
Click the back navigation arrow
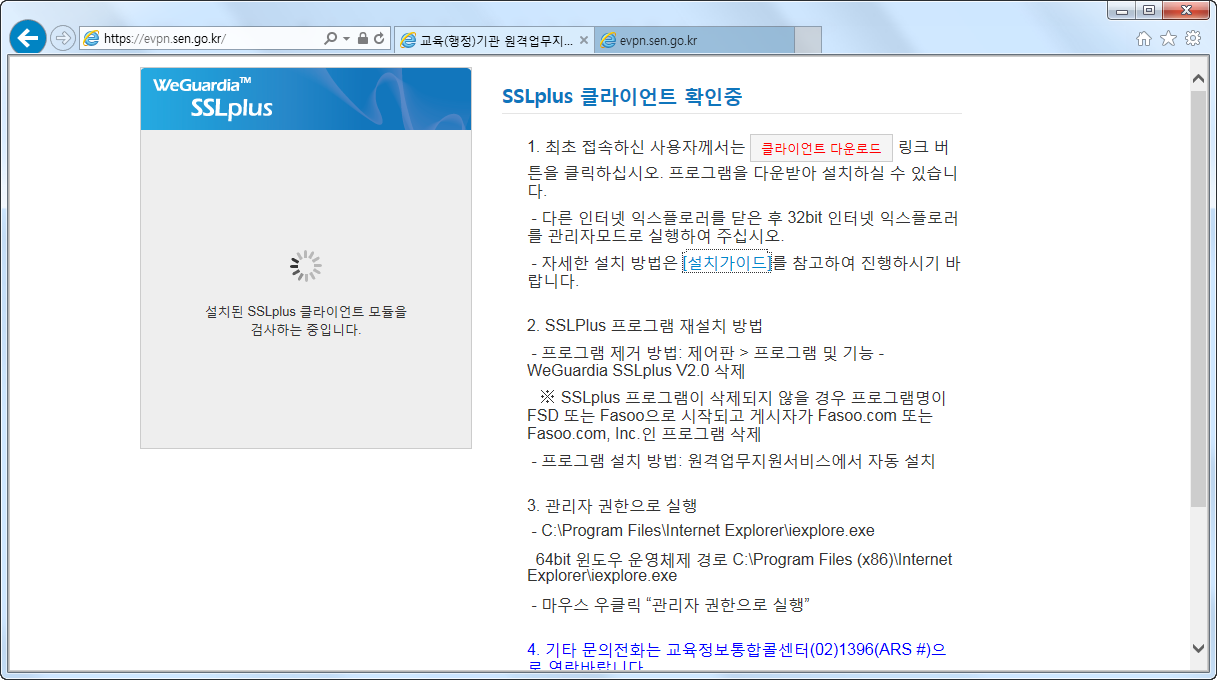[x=26, y=38]
